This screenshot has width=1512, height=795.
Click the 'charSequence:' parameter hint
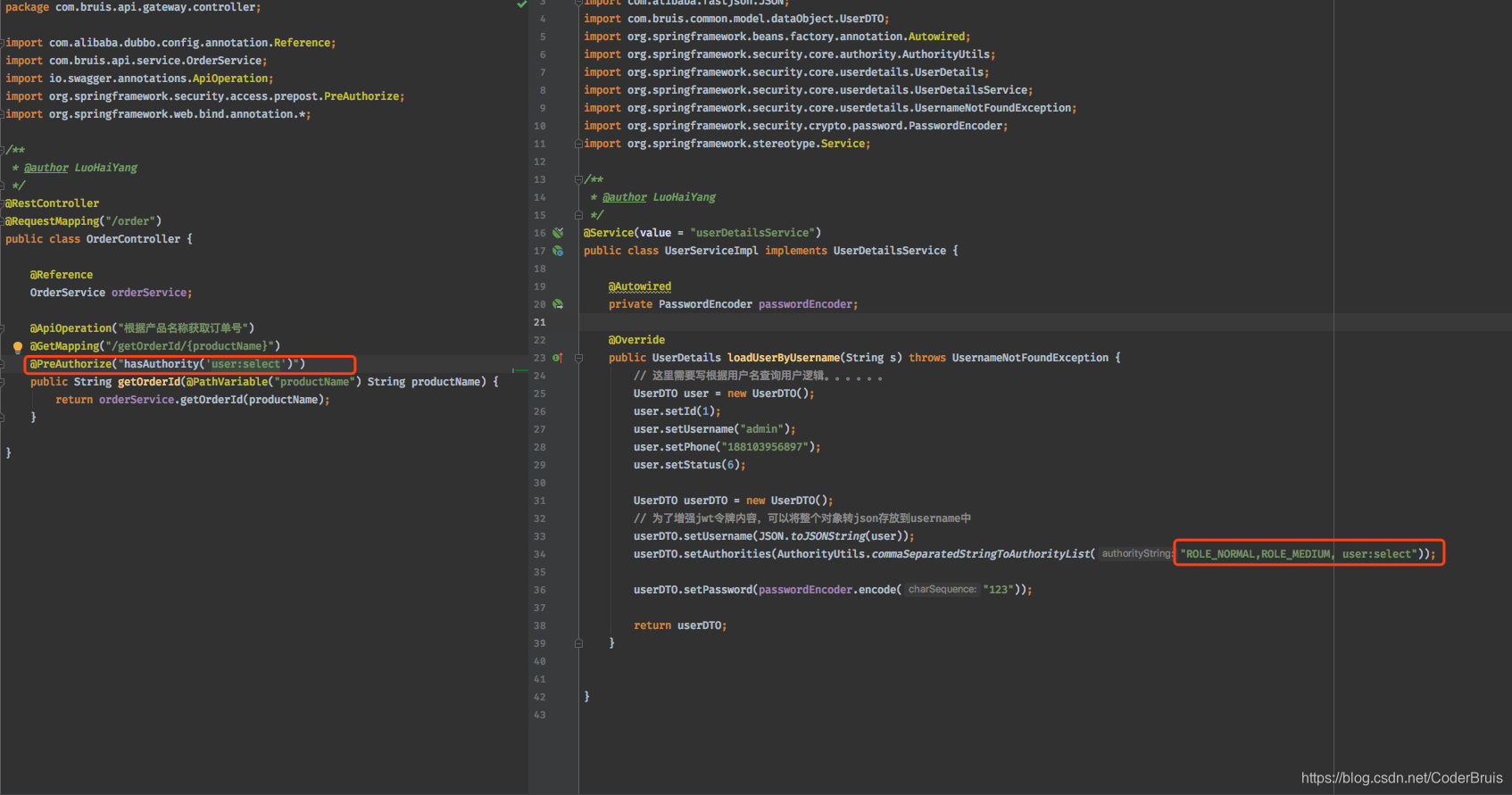pyautogui.click(x=942, y=590)
